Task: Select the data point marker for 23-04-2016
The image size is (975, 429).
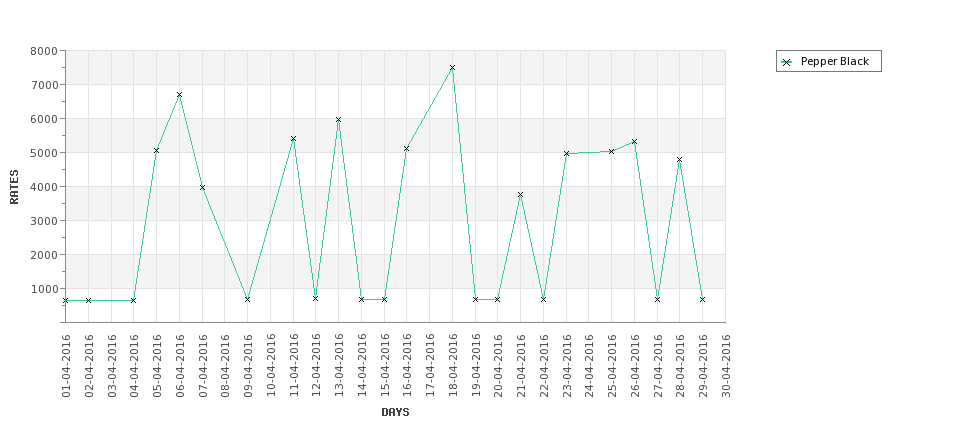Action: coord(566,153)
